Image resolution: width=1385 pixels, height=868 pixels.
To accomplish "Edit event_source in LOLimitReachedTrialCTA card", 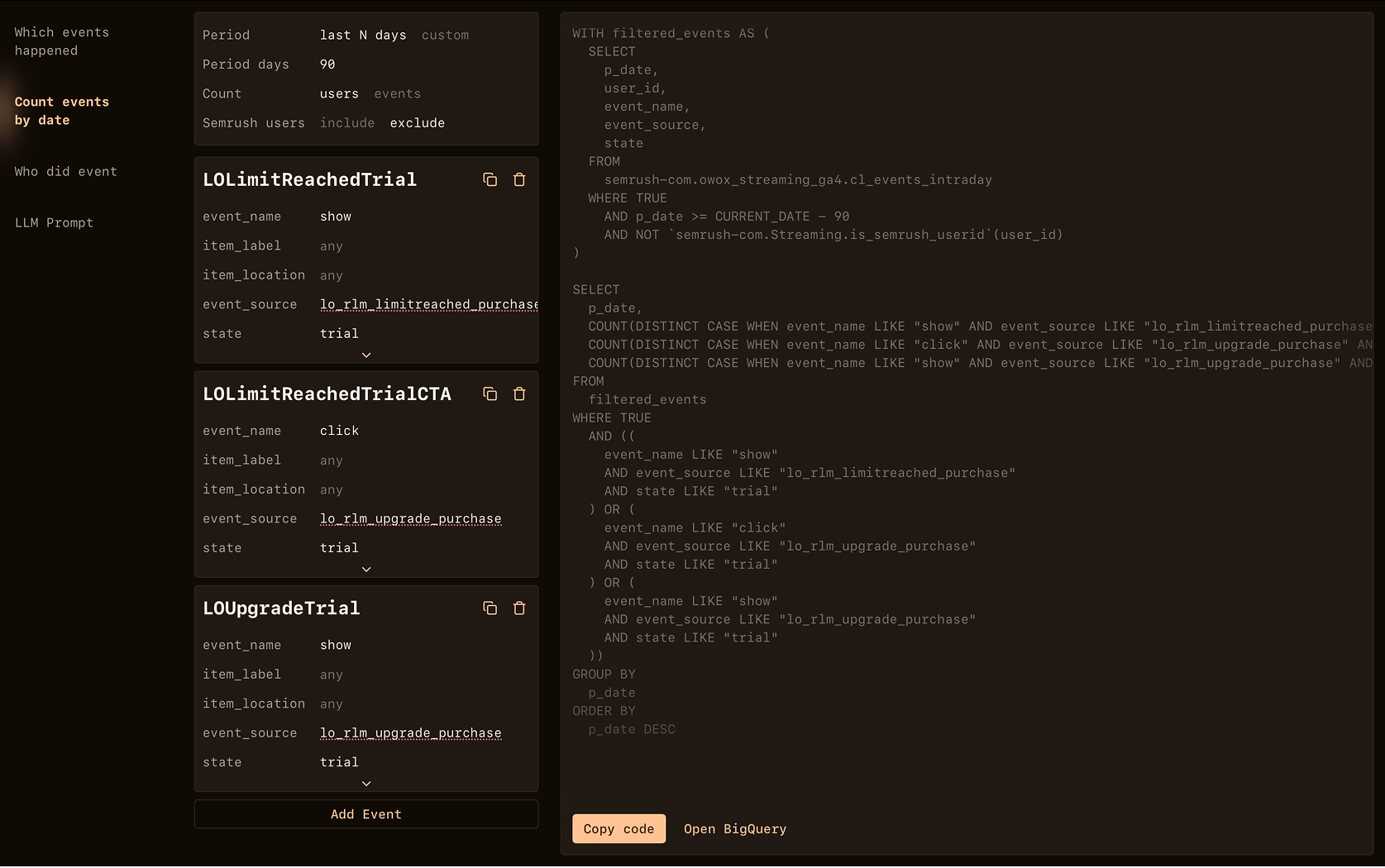I will tap(411, 518).
